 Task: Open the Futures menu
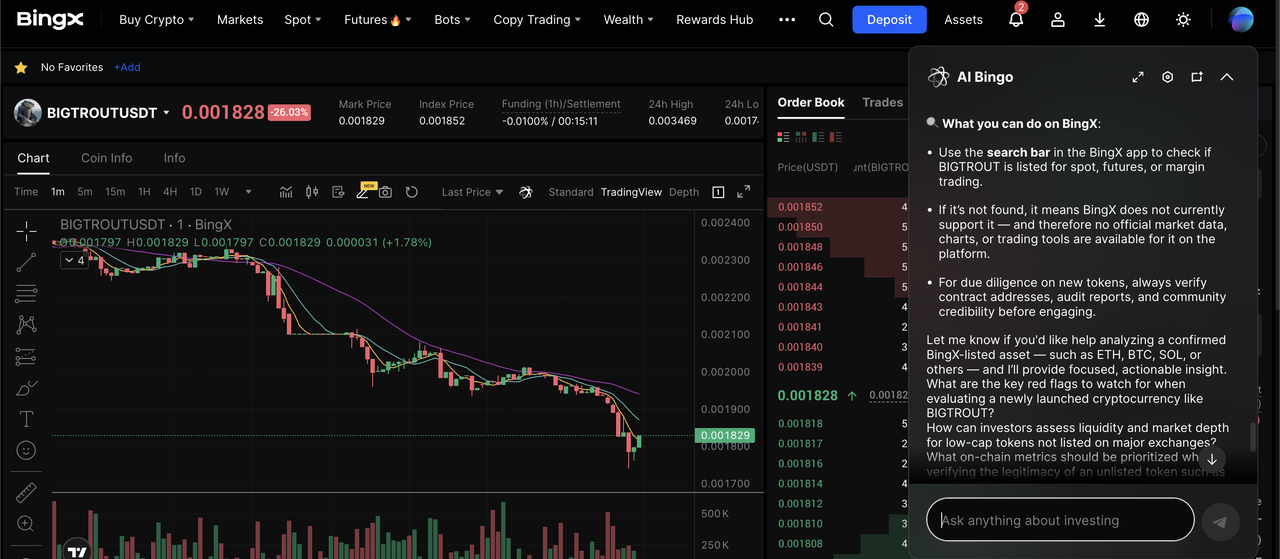(372, 20)
